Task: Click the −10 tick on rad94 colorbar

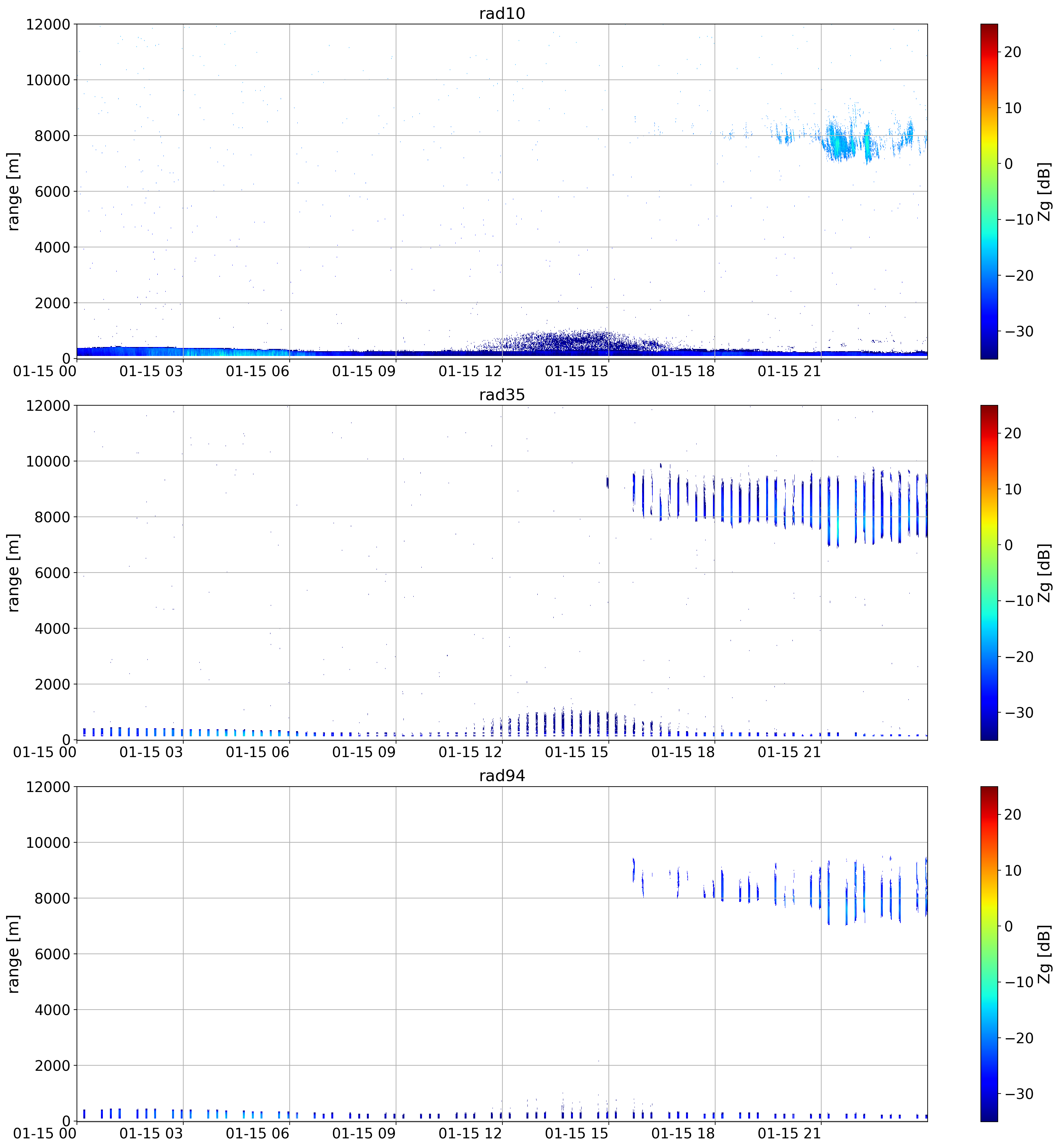Action: (x=1020, y=982)
